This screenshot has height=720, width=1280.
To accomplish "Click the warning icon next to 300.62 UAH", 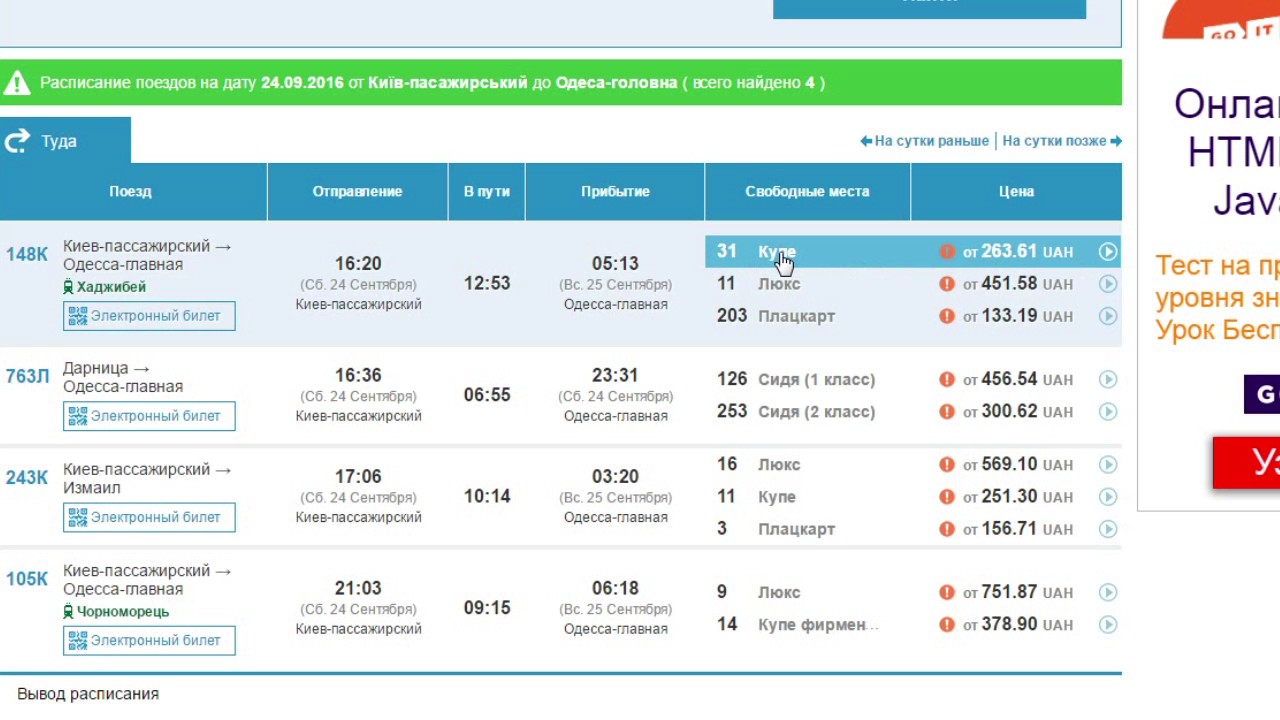I will [x=947, y=411].
